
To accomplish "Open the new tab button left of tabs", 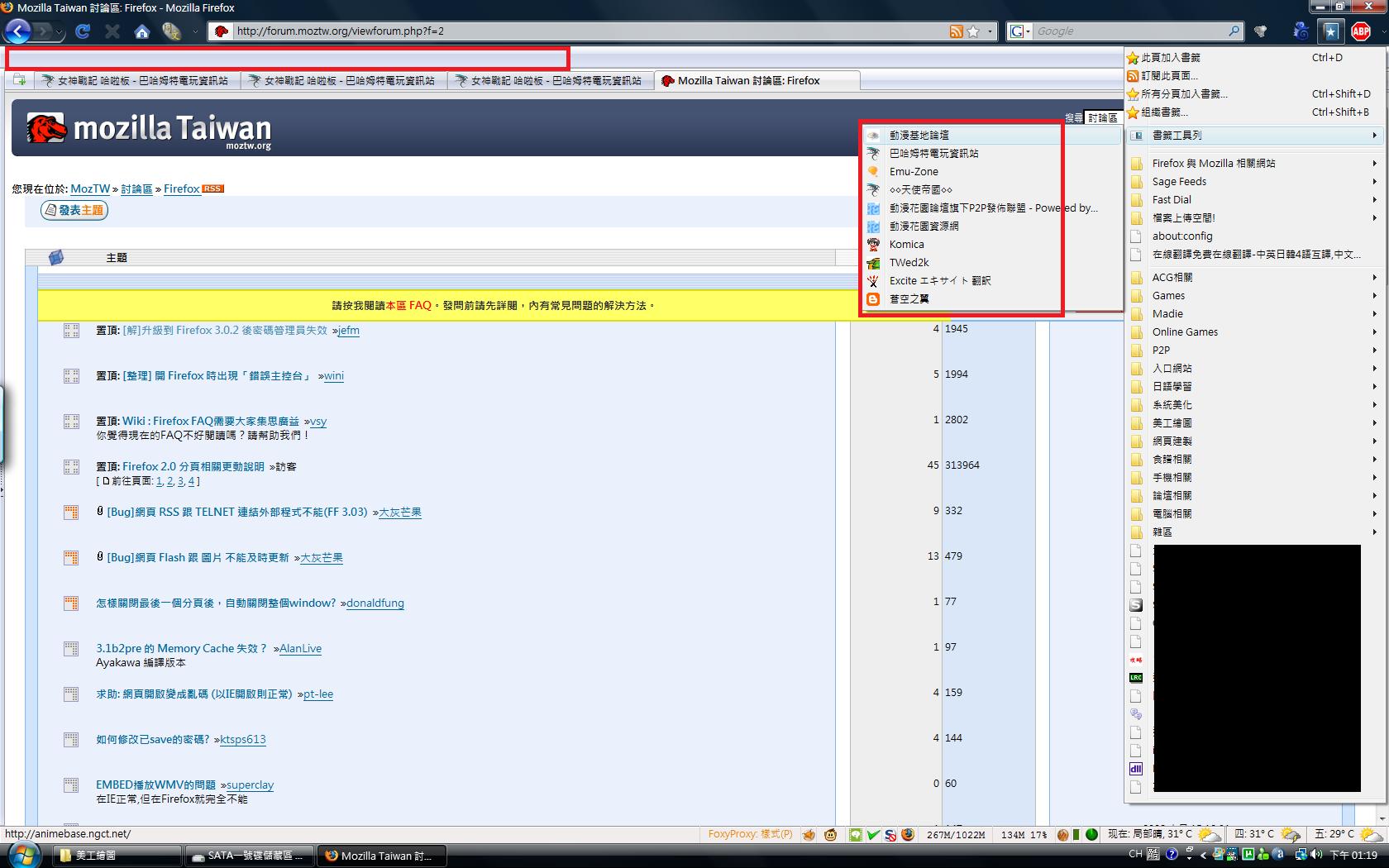I will [19, 80].
